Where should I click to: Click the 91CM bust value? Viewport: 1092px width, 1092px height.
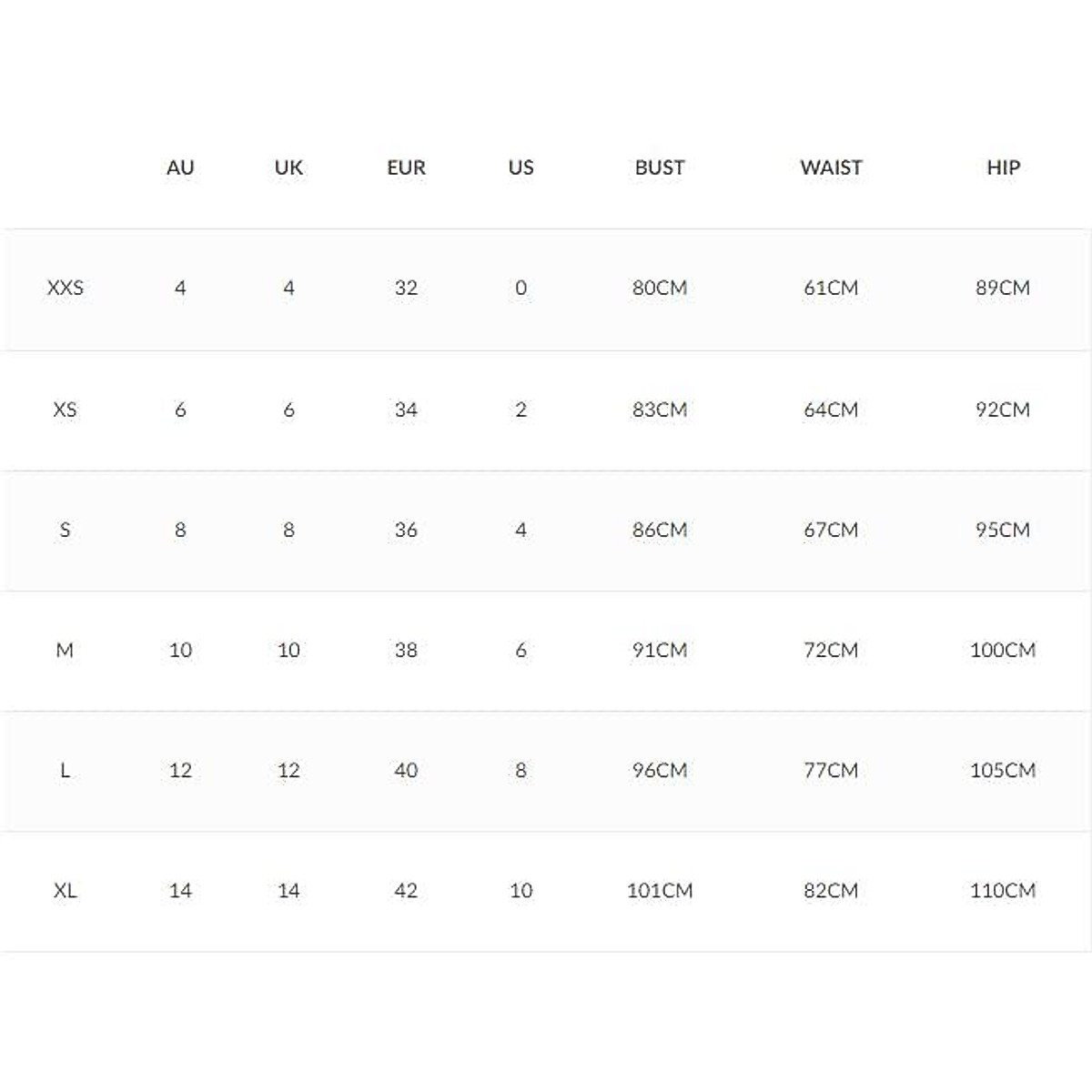pos(660,650)
